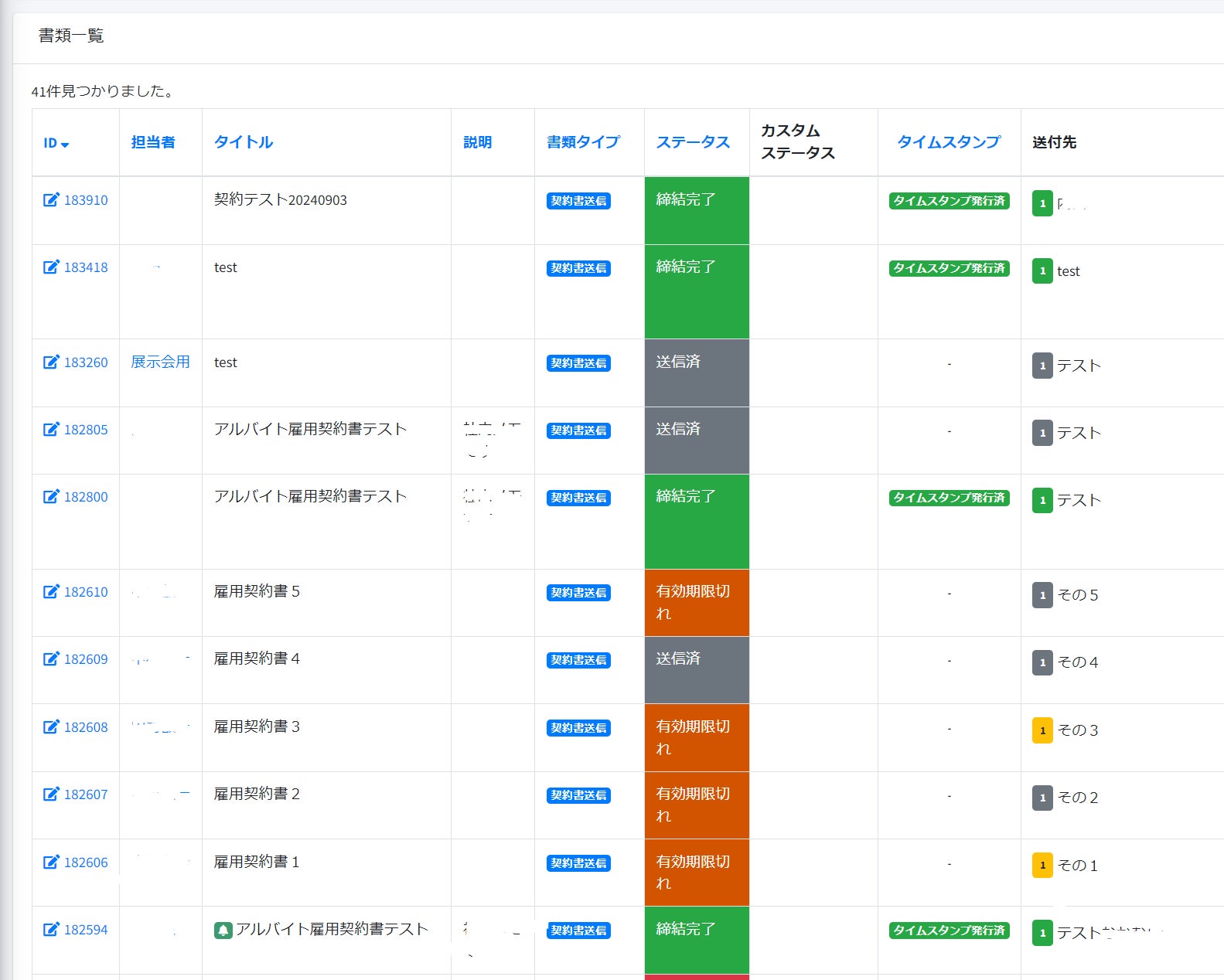
Task: Click the edit icon for document 183910
Action: click(x=51, y=200)
